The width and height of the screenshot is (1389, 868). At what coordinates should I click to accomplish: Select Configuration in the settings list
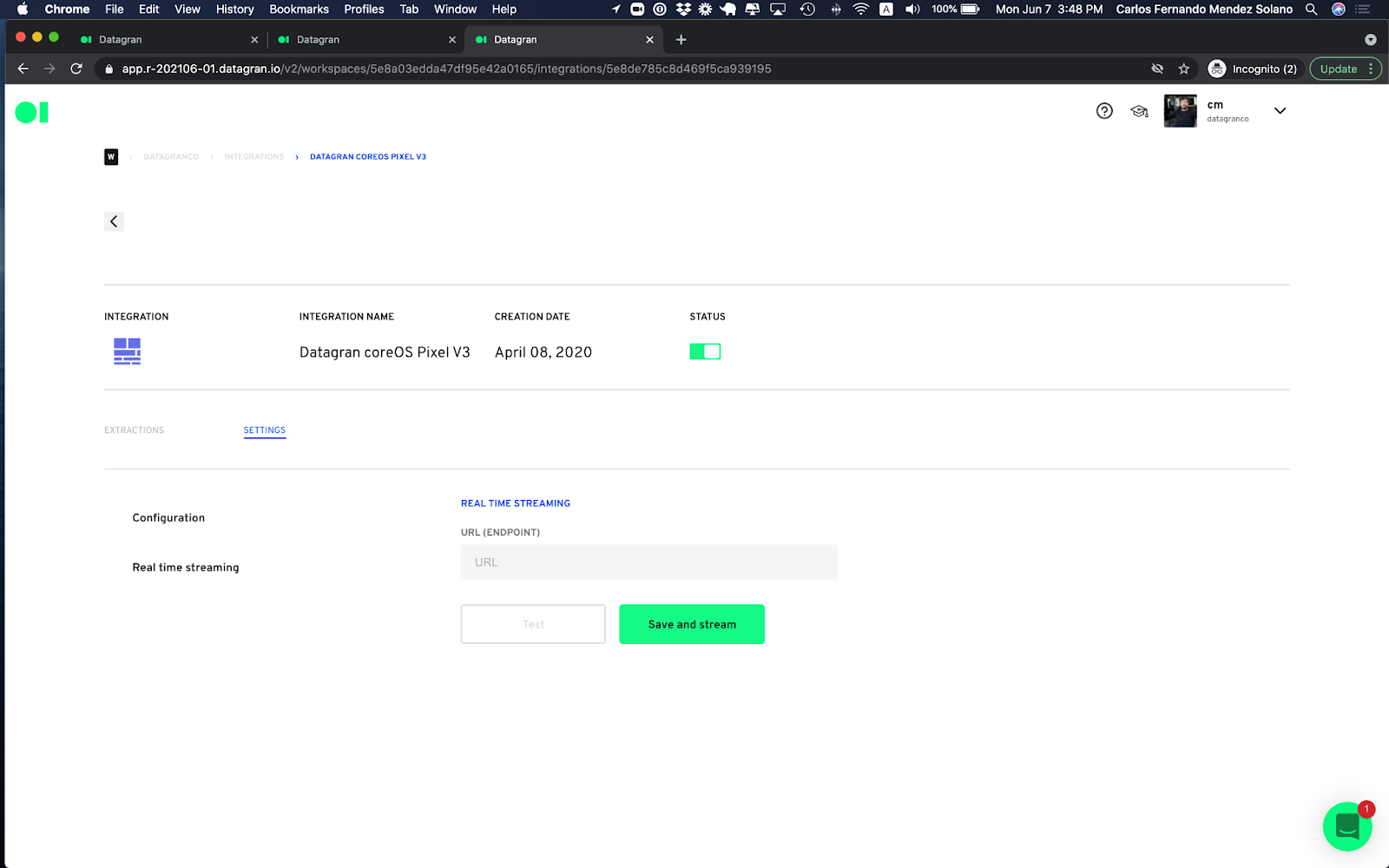click(168, 518)
